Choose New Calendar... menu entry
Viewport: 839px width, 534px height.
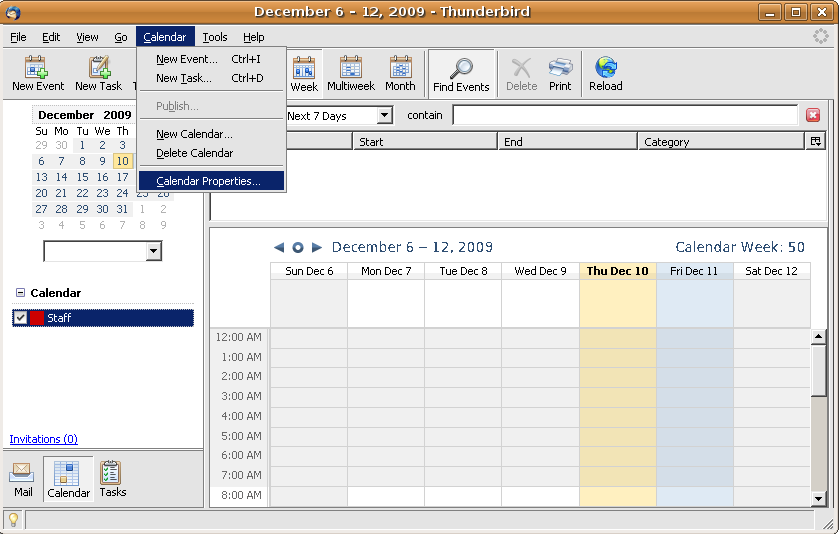coord(211,134)
